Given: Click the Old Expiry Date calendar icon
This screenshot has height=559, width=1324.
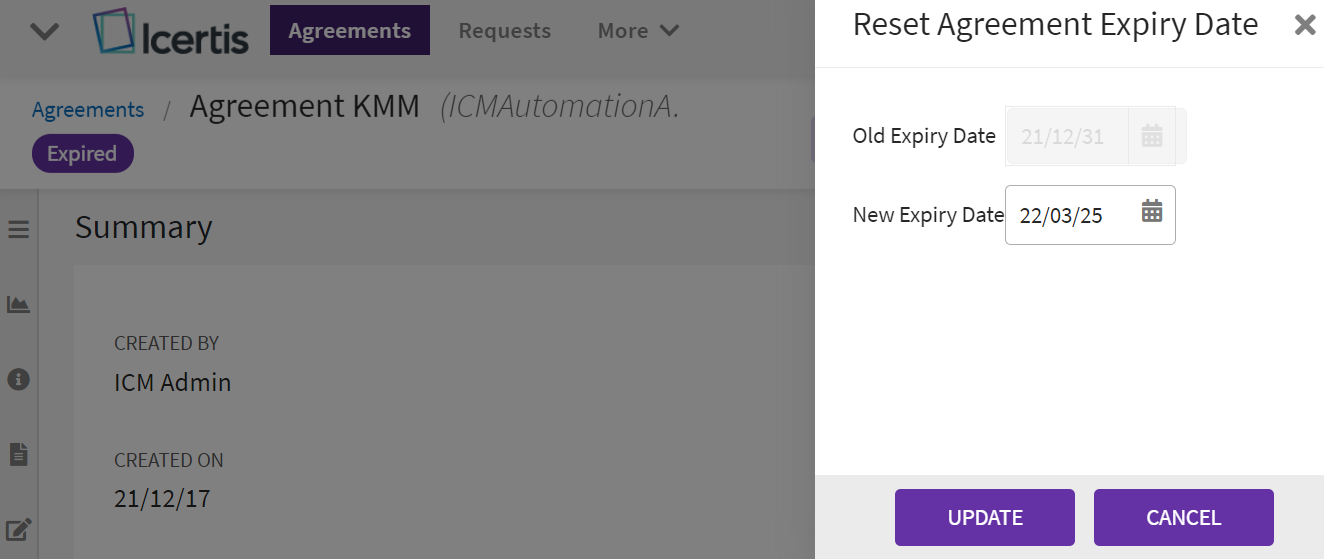Looking at the screenshot, I should coord(1152,136).
